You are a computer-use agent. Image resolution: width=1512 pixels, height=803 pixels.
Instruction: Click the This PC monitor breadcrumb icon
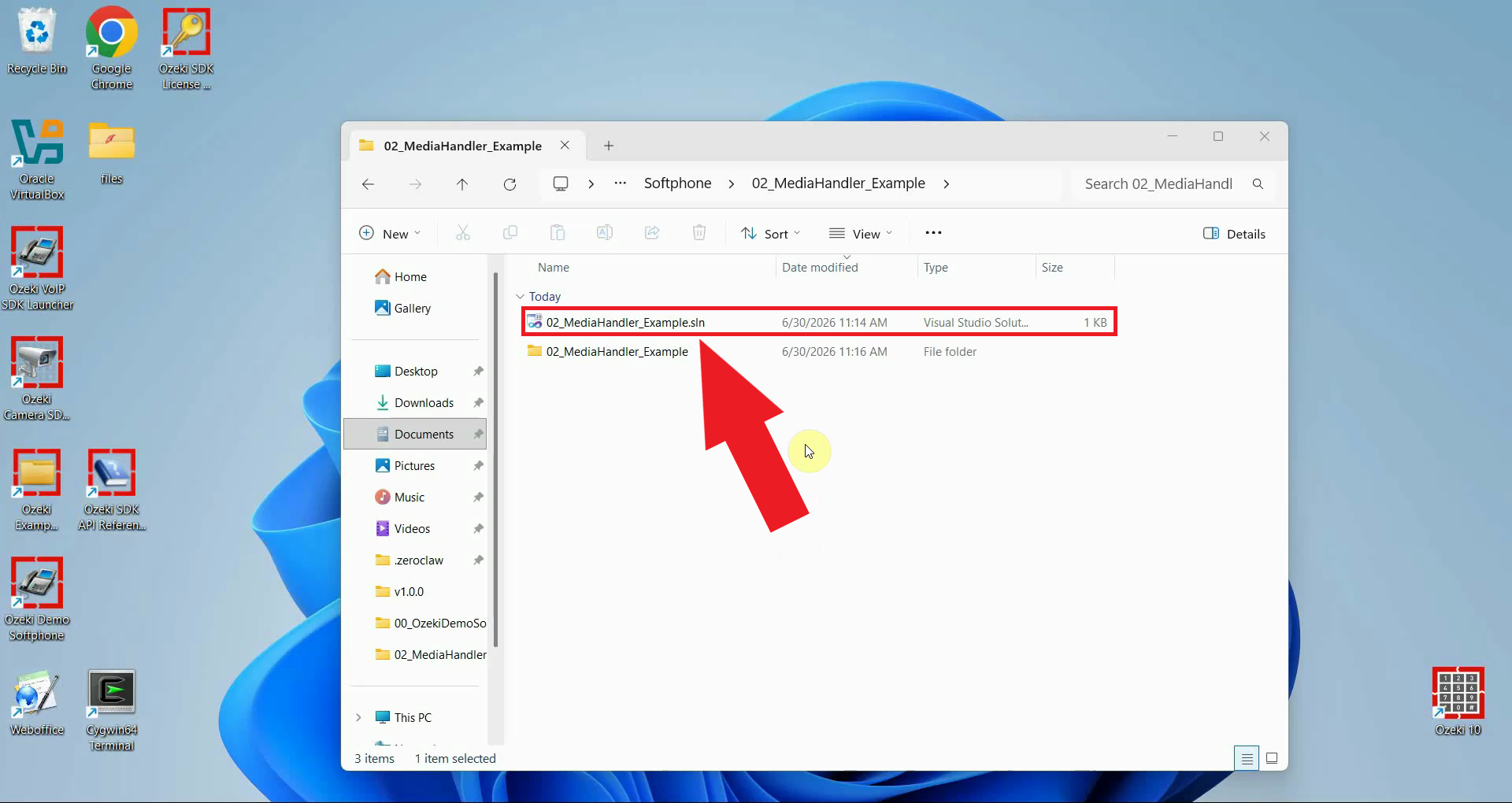561,183
